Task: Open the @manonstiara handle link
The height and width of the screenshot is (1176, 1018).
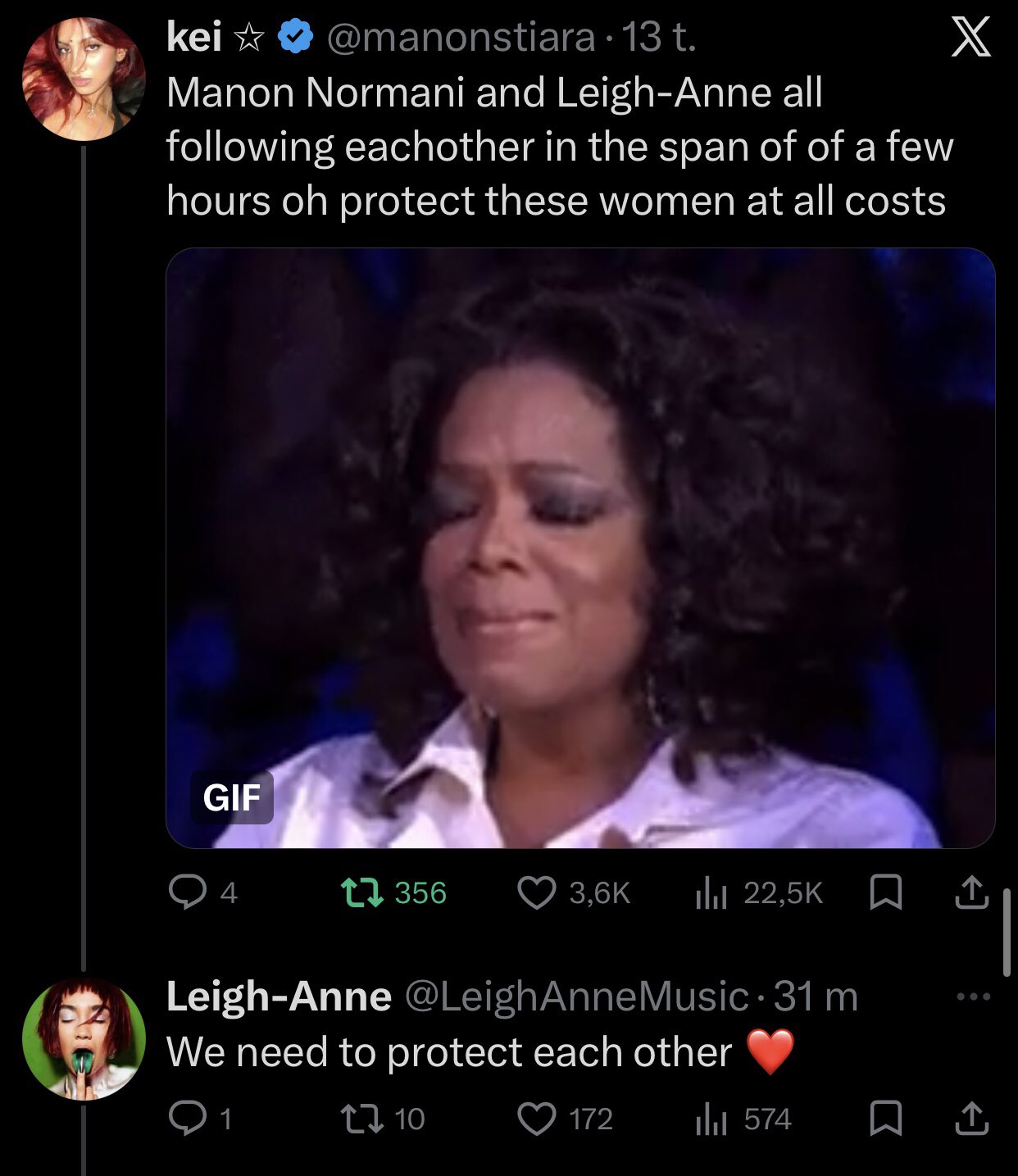Action: (x=461, y=38)
